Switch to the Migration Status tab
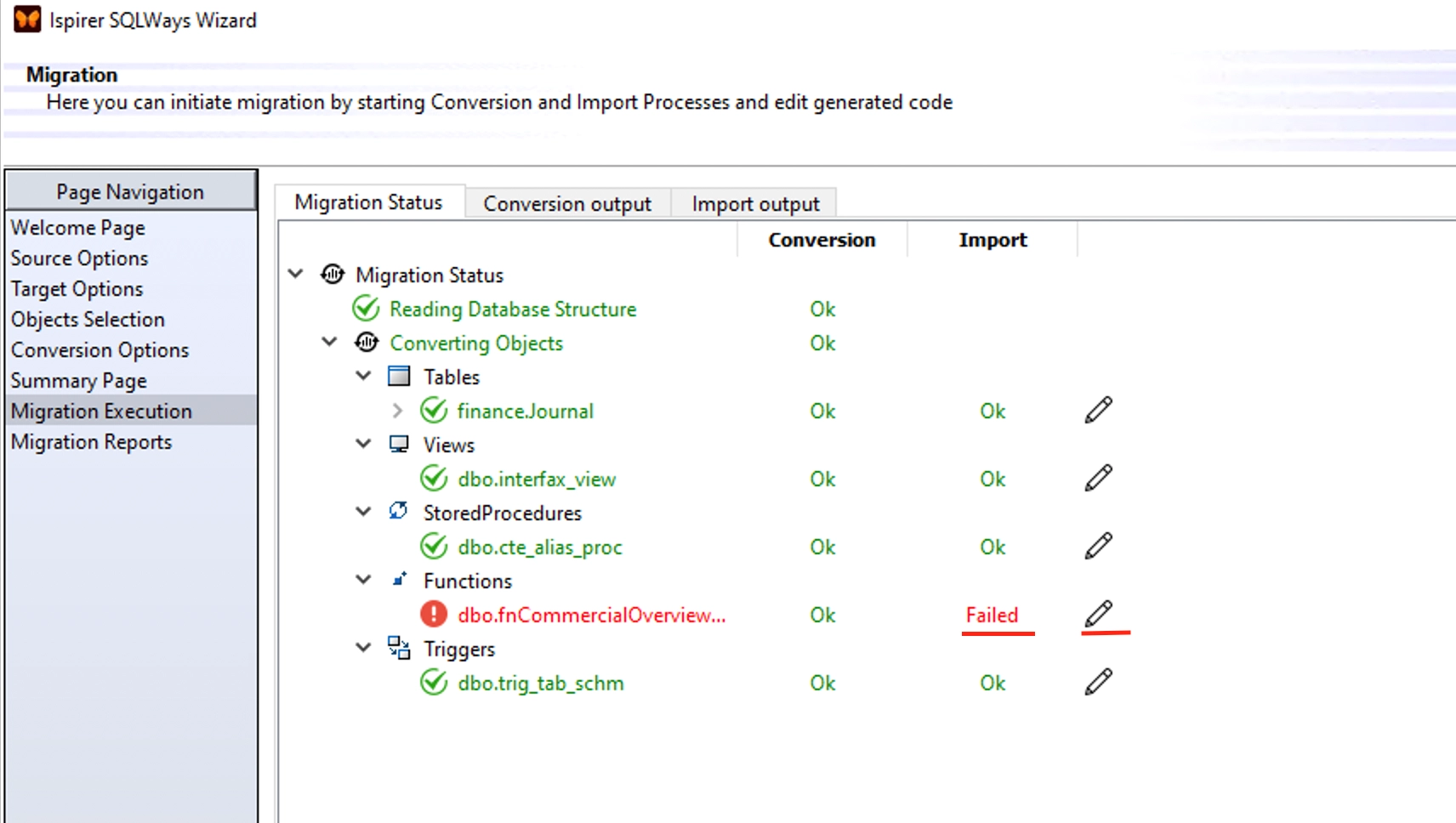The image size is (1456, 823). click(369, 202)
